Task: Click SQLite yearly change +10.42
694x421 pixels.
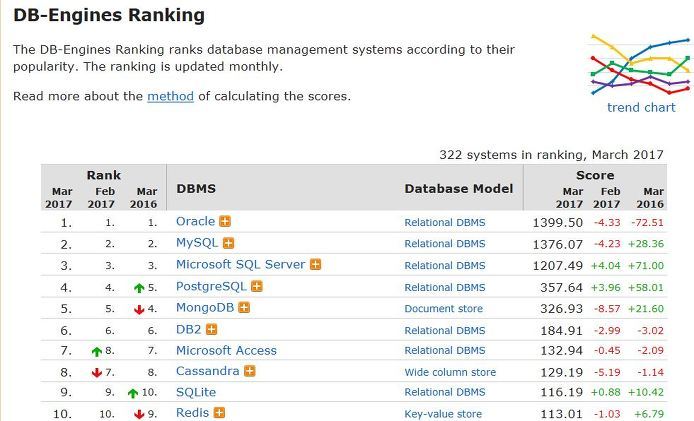Action: [646, 392]
